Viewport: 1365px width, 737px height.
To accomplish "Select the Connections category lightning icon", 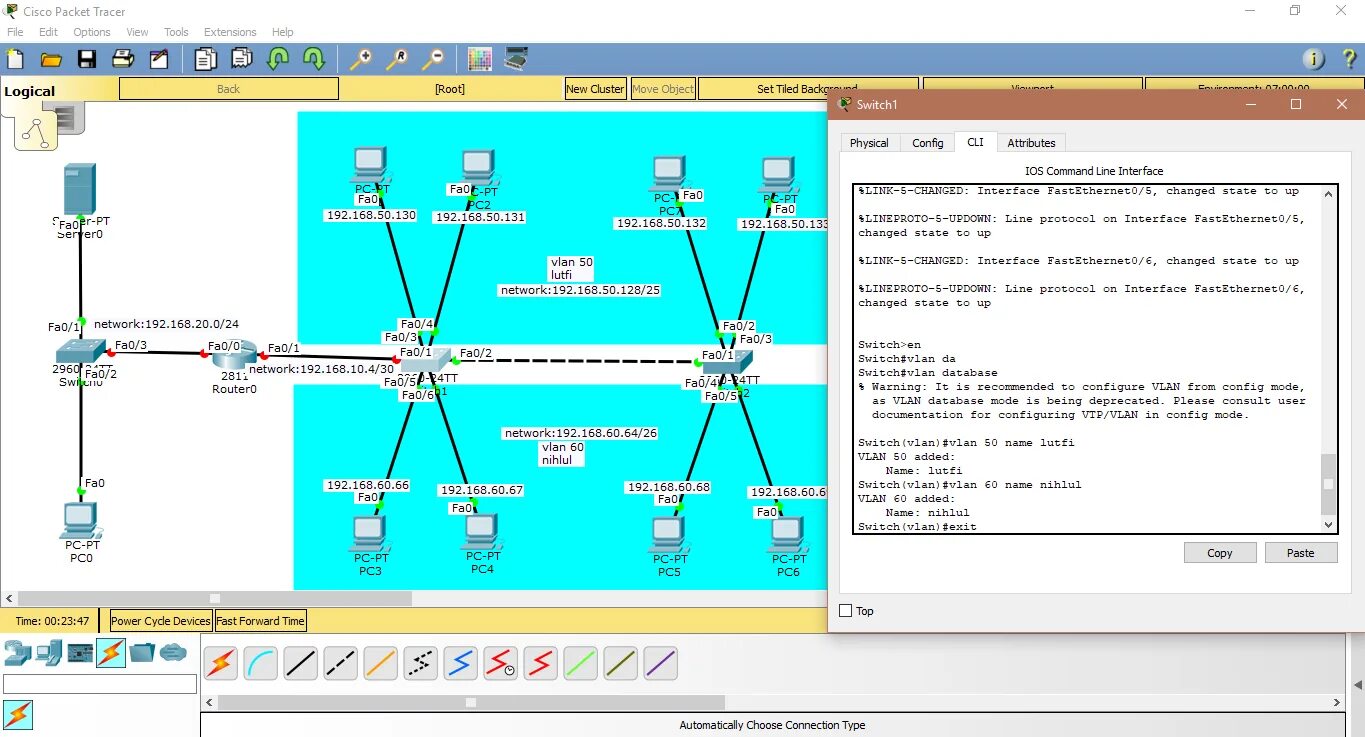I will pyautogui.click(x=111, y=653).
